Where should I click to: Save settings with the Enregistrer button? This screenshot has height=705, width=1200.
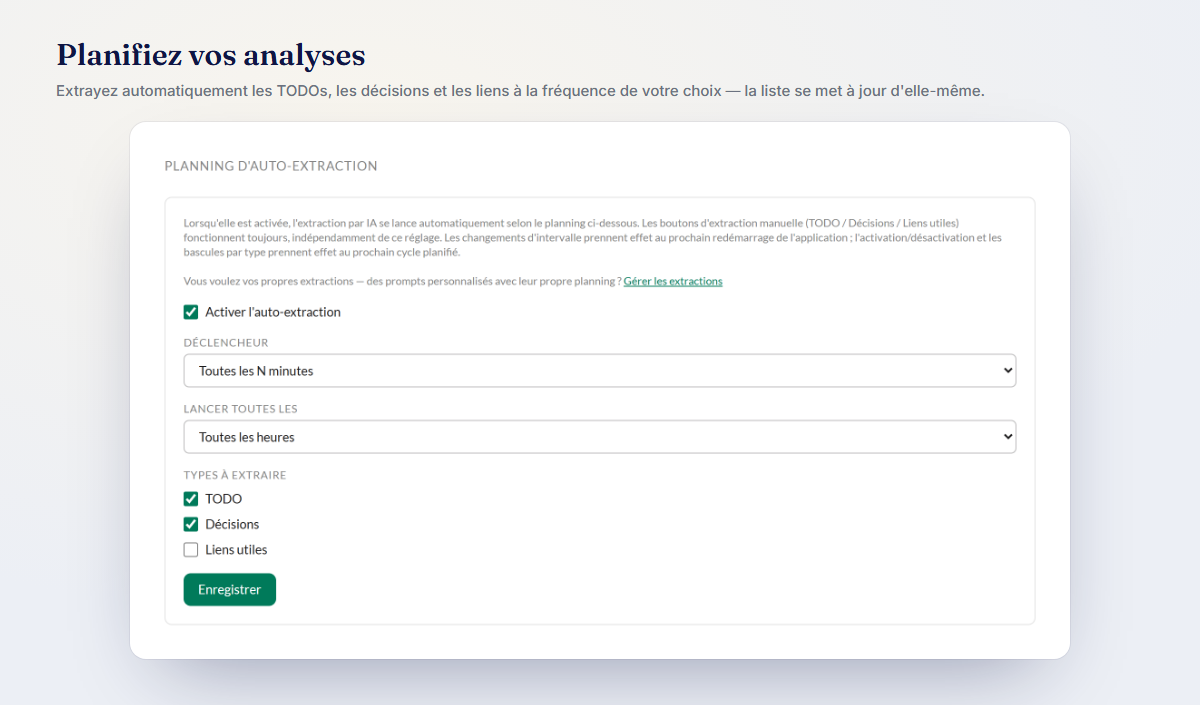click(x=229, y=590)
